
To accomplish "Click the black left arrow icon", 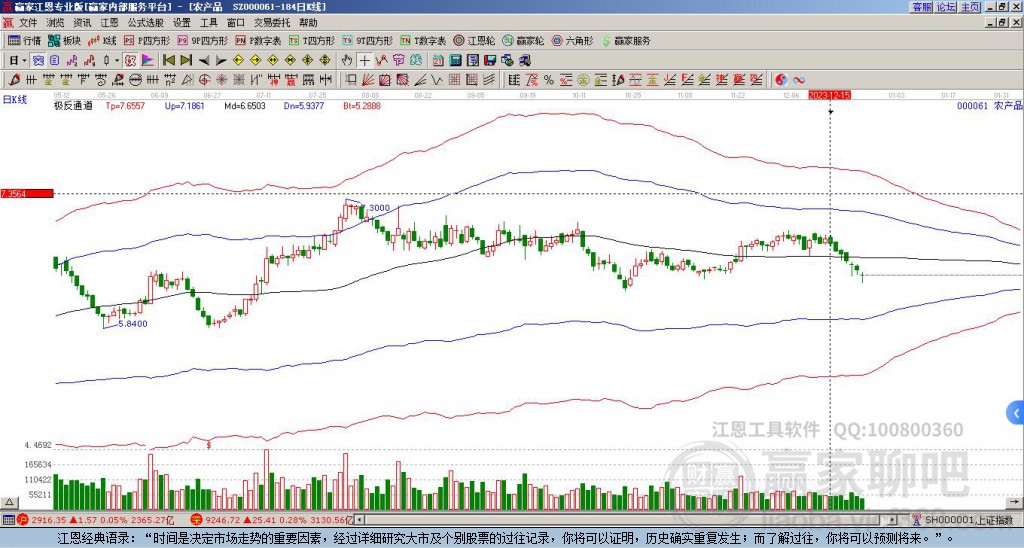I will click(x=204, y=60).
